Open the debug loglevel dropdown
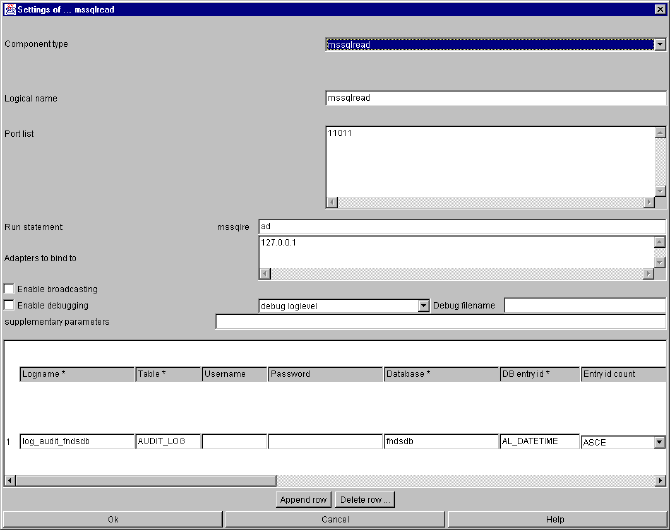The image size is (670, 530). click(423, 306)
